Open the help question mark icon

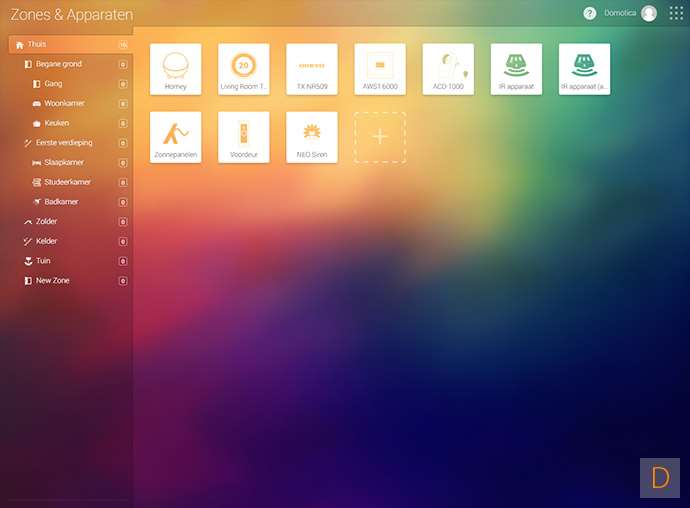[590, 13]
